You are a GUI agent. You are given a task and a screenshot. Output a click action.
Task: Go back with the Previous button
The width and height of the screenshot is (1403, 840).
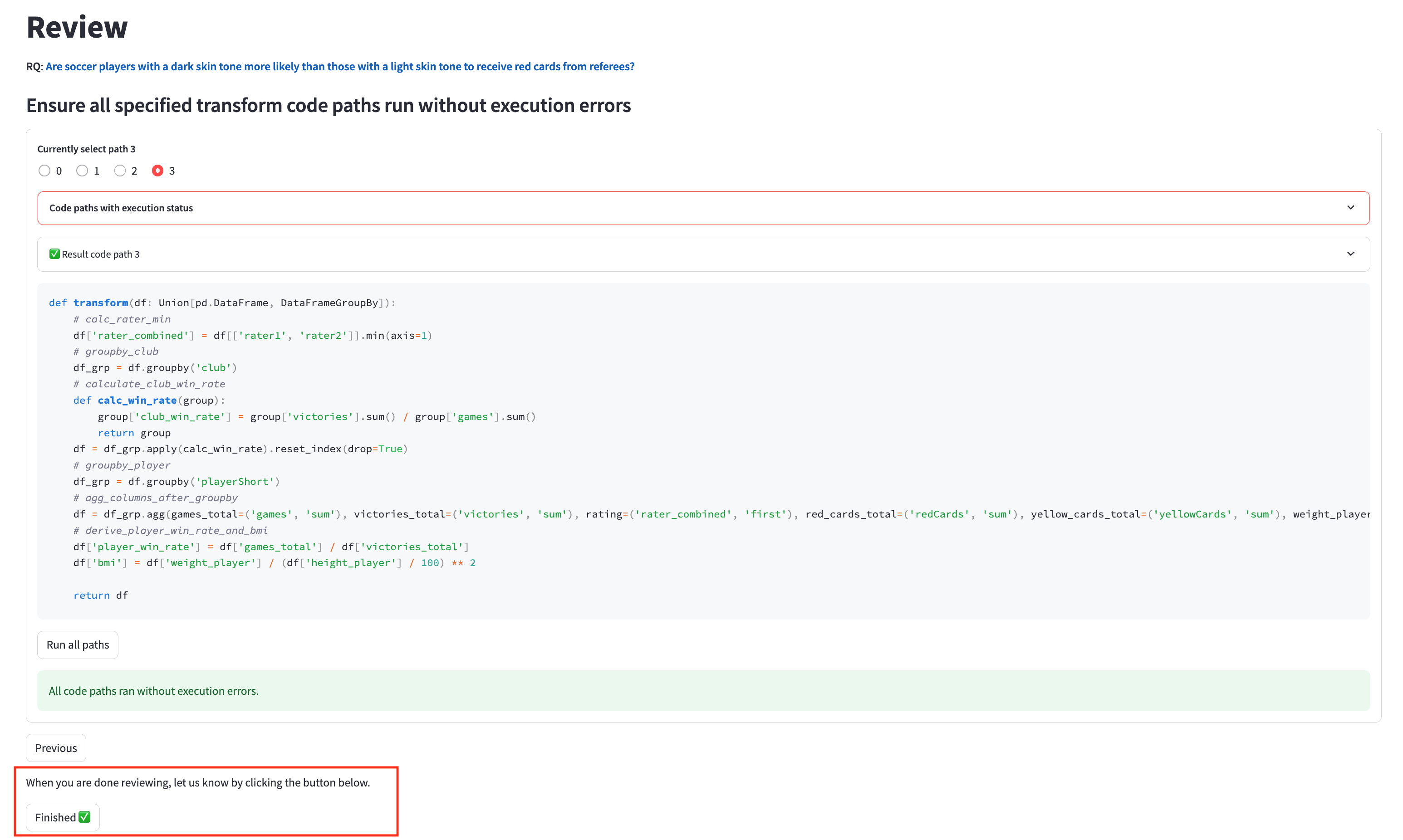pos(56,748)
